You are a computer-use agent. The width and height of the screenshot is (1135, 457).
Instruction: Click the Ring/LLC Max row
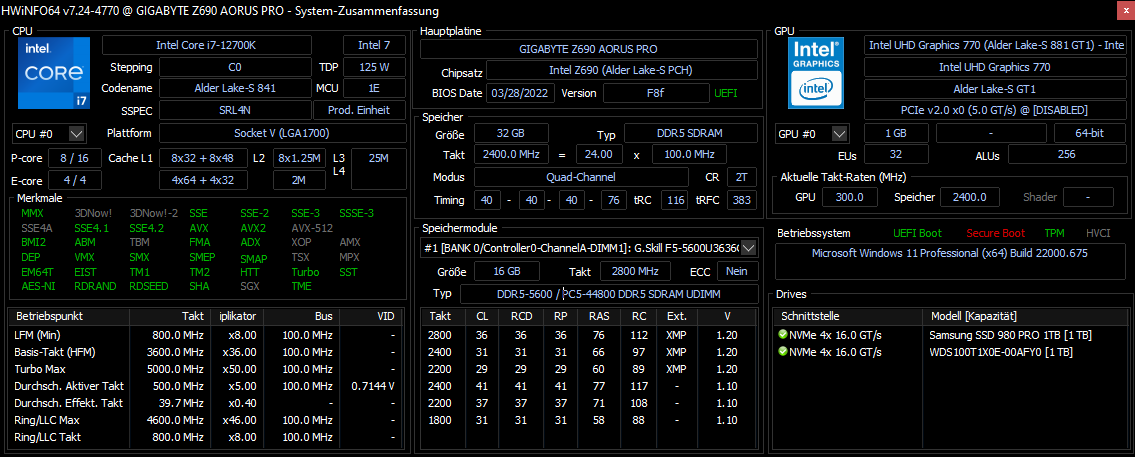[x=204, y=420]
